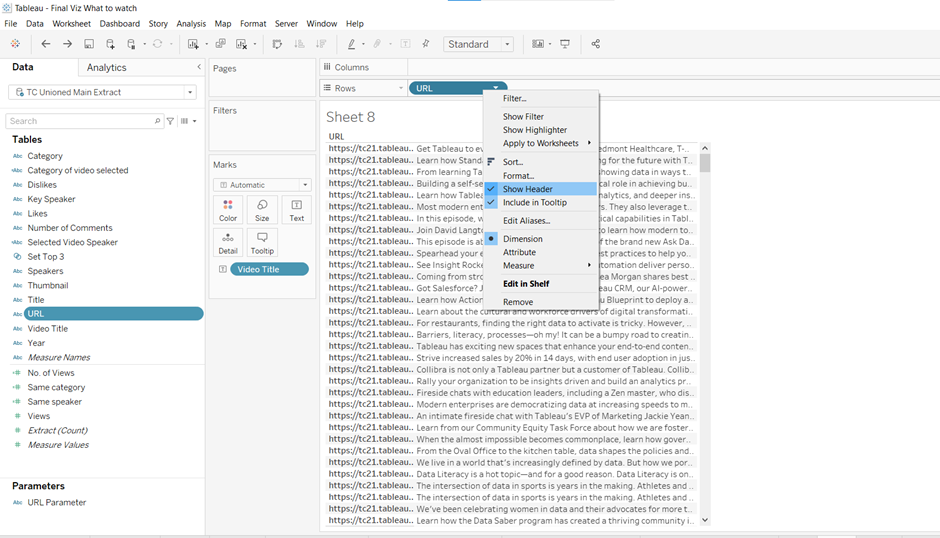The width and height of the screenshot is (940, 538).
Task: Open the Analysis menu
Action: tap(191, 23)
